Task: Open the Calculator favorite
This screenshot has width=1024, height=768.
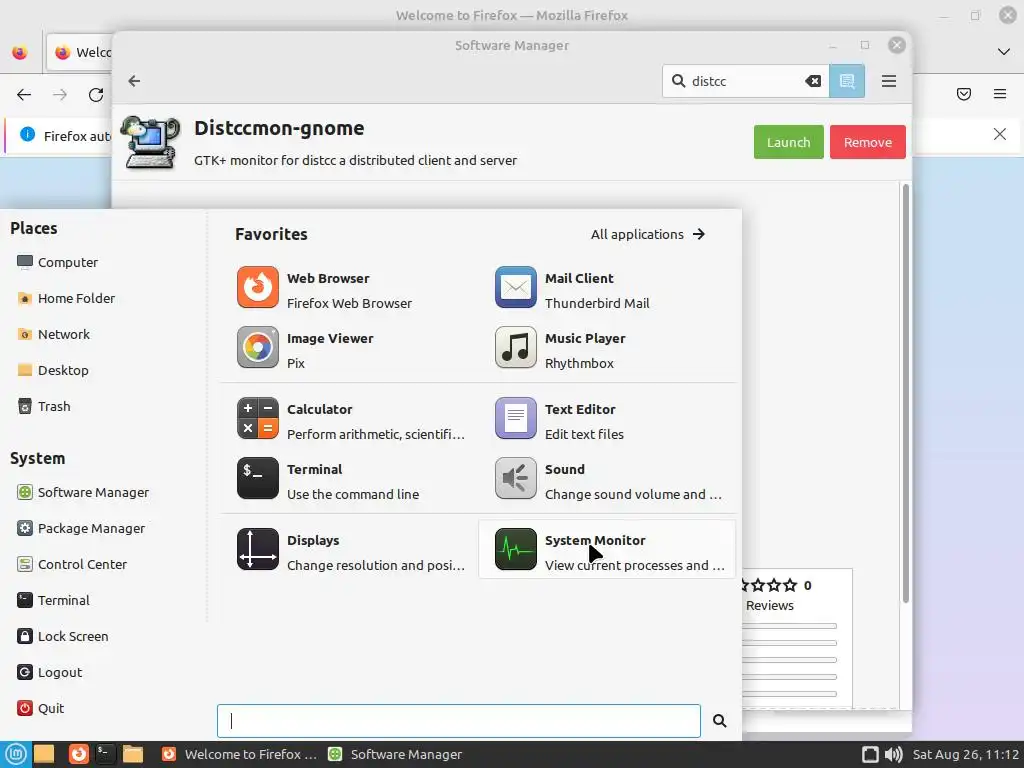Action: click(x=351, y=421)
